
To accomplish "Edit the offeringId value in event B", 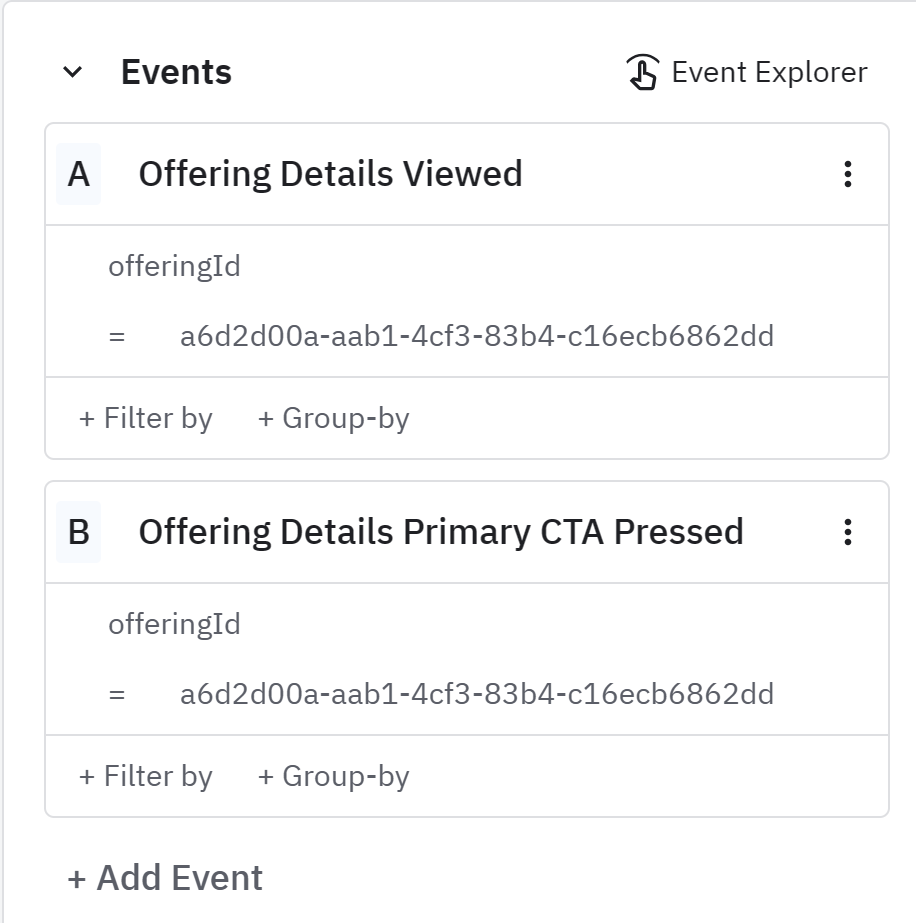I will [x=477, y=694].
